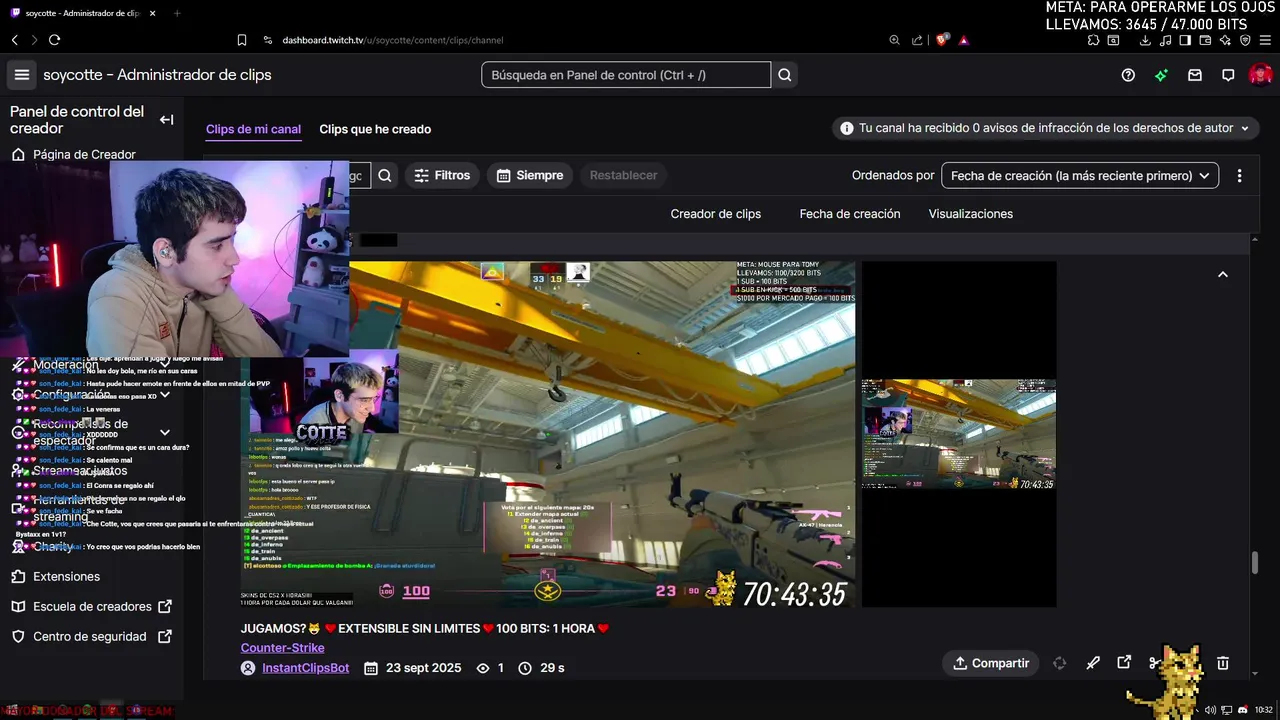This screenshot has height=720, width=1280.
Task: Sort by Visualizaciones column header
Action: 971,214
